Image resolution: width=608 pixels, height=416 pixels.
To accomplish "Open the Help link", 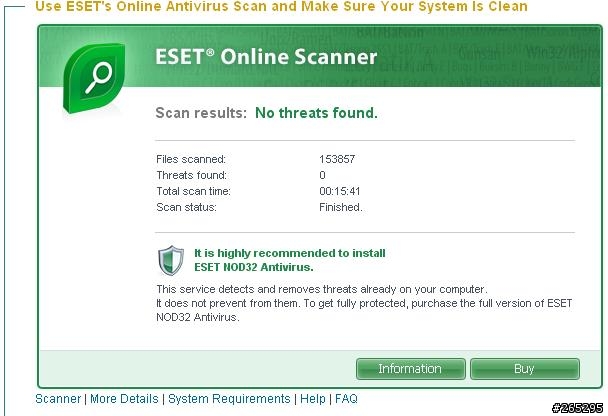I will click(x=313, y=399).
